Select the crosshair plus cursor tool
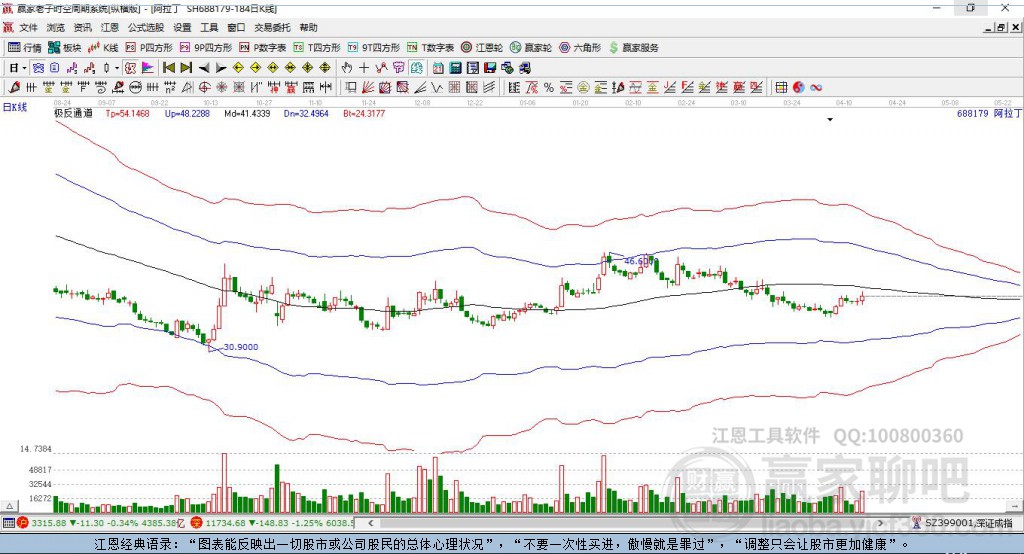The width and height of the screenshot is (1024, 554). 364,68
